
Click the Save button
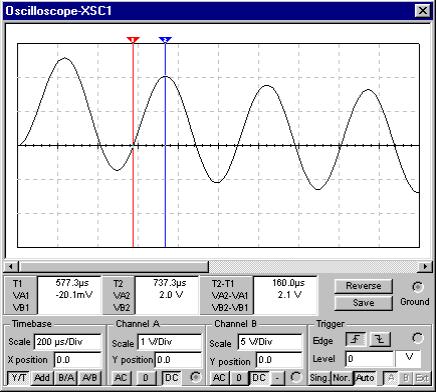363,303
